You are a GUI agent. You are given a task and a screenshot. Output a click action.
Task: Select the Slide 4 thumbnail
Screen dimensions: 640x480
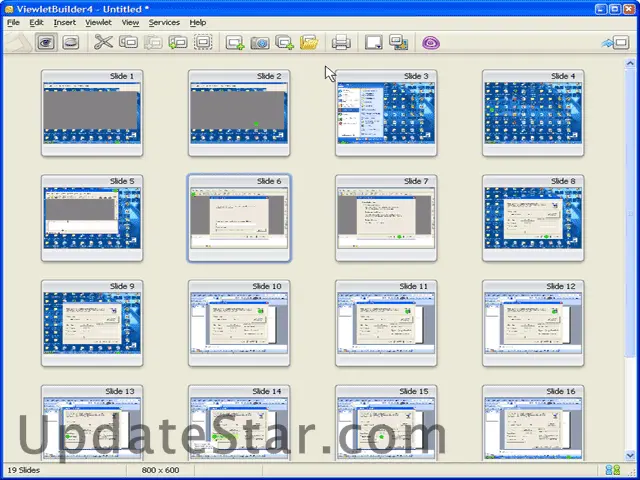(x=533, y=113)
